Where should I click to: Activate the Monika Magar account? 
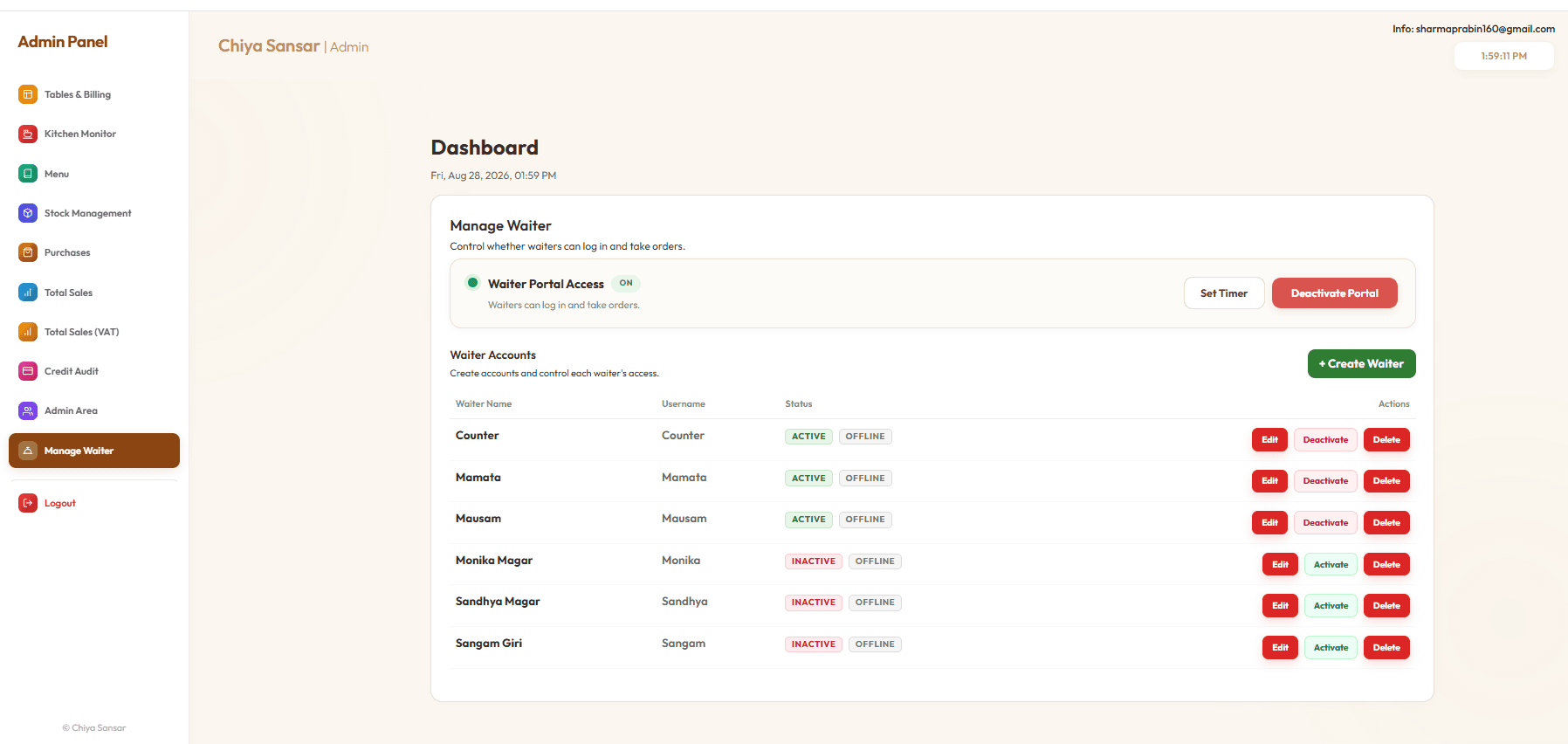click(x=1331, y=564)
